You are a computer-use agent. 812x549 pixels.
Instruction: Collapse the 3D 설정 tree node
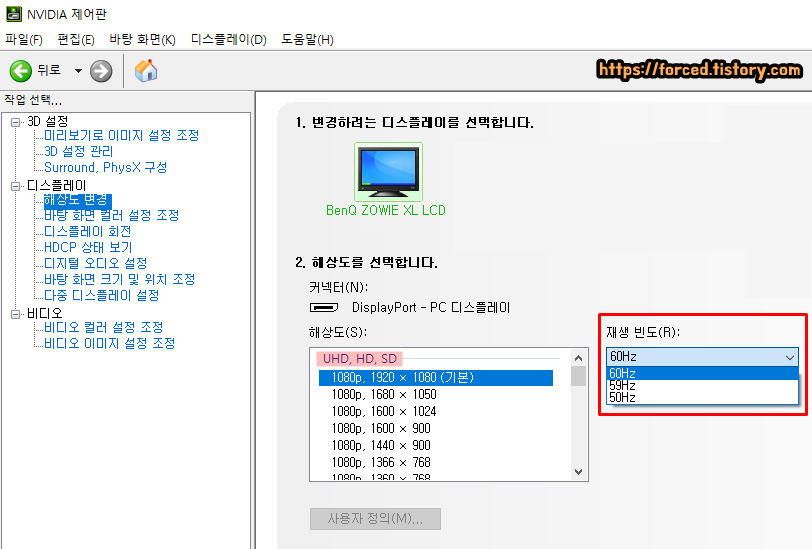tap(16, 122)
